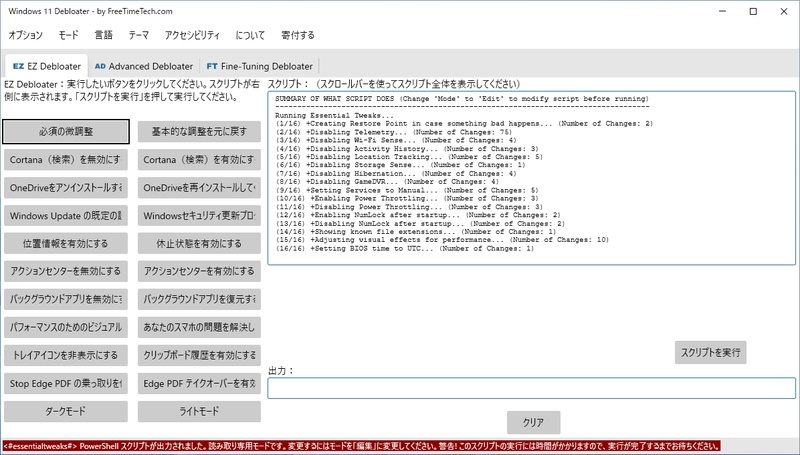
Task: Click Windows Update の既定 button
Action: click(66, 216)
